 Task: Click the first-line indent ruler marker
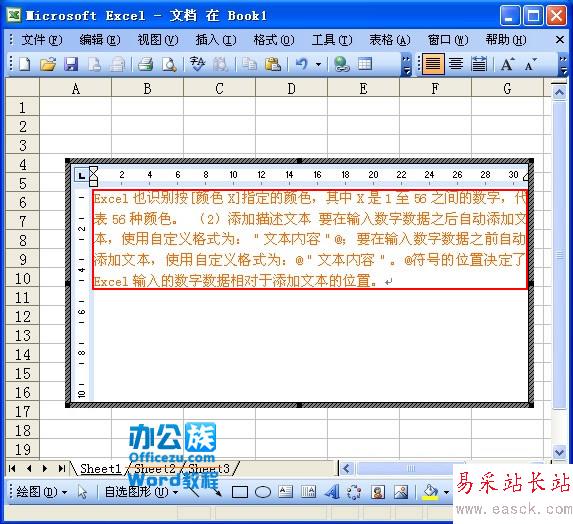point(94,170)
